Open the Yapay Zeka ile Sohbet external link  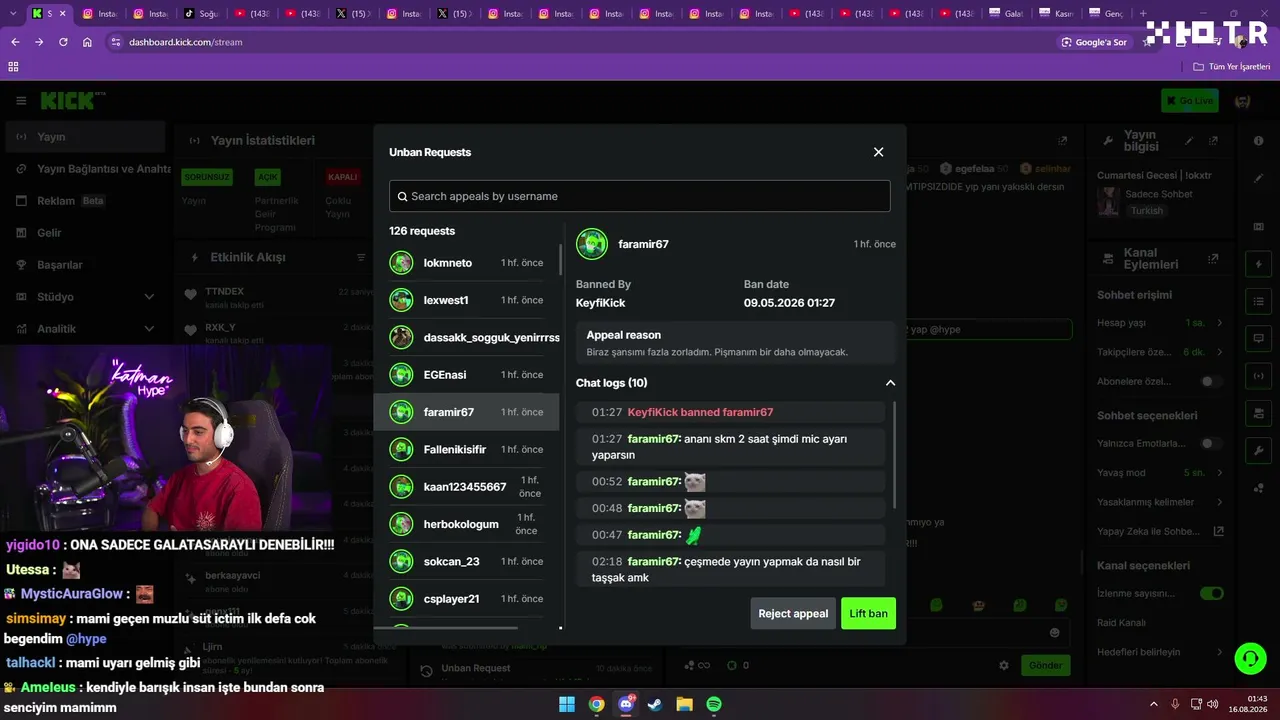(x=1218, y=531)
